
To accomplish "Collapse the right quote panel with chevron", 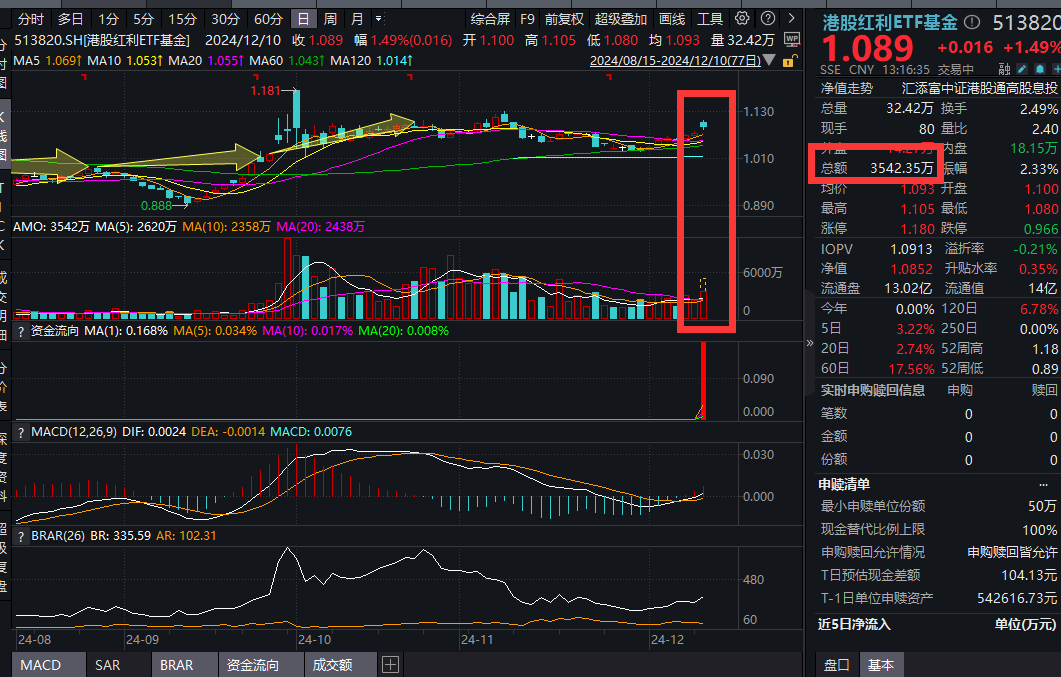I will [x=810, y=343].
